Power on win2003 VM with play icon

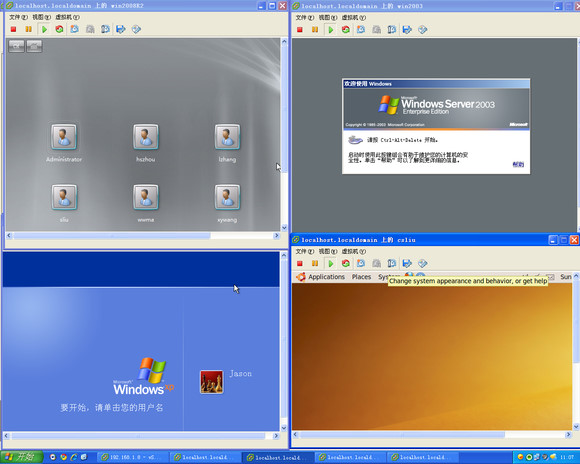[331, 30]
